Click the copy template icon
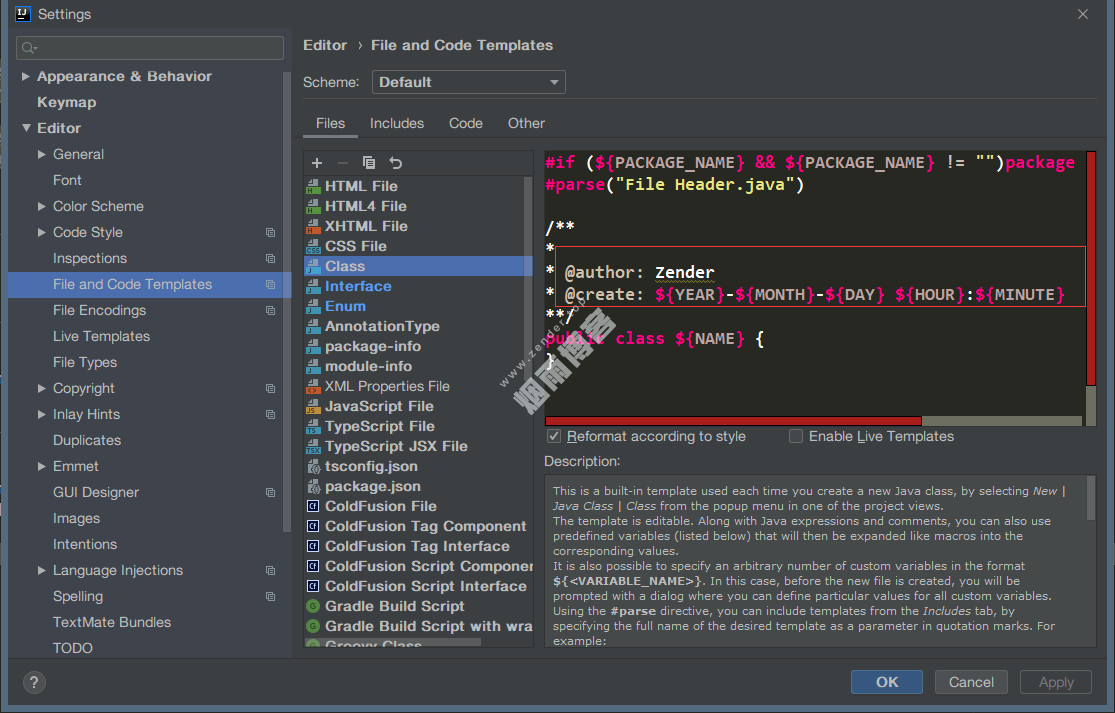 (369, 163)
